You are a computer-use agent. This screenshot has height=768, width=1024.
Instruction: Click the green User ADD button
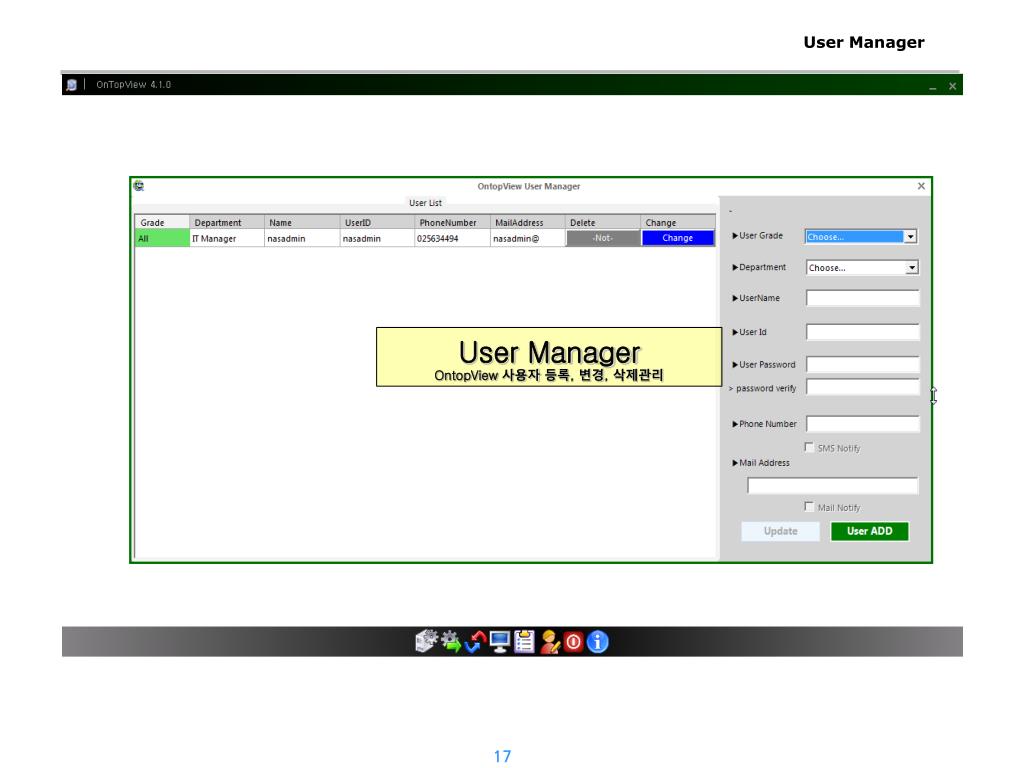(x=870, y=532)
